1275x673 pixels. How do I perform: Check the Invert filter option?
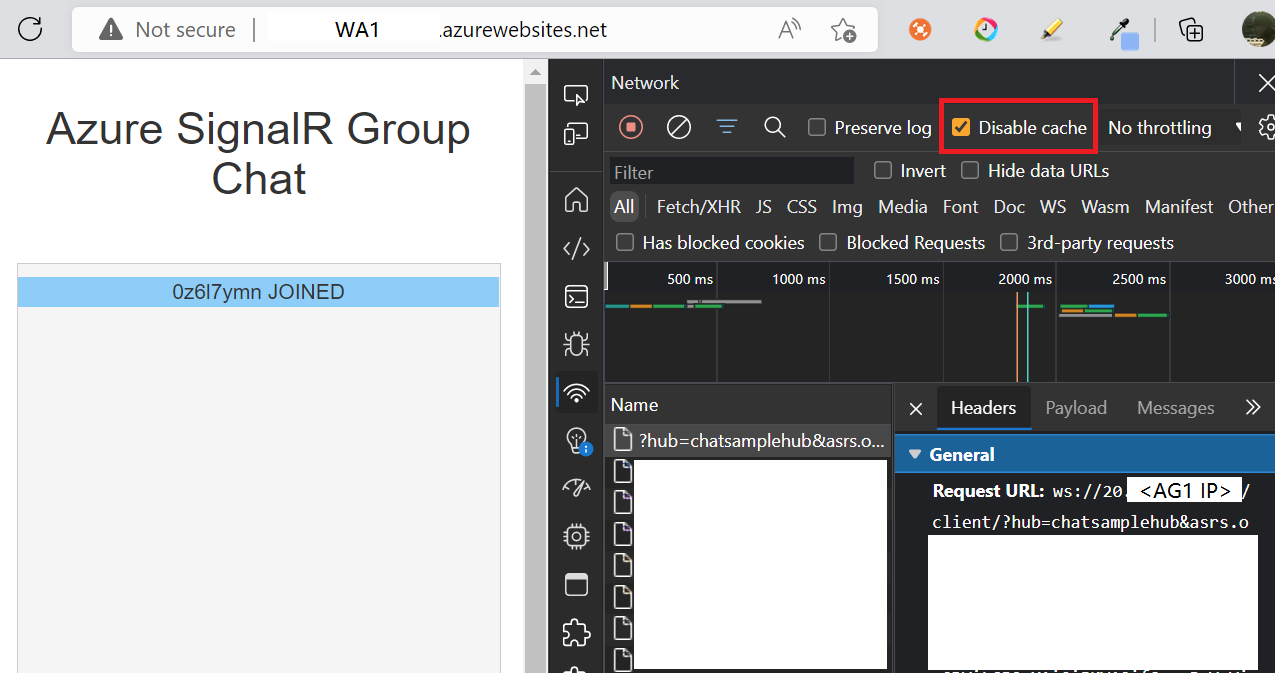[882, 170]
